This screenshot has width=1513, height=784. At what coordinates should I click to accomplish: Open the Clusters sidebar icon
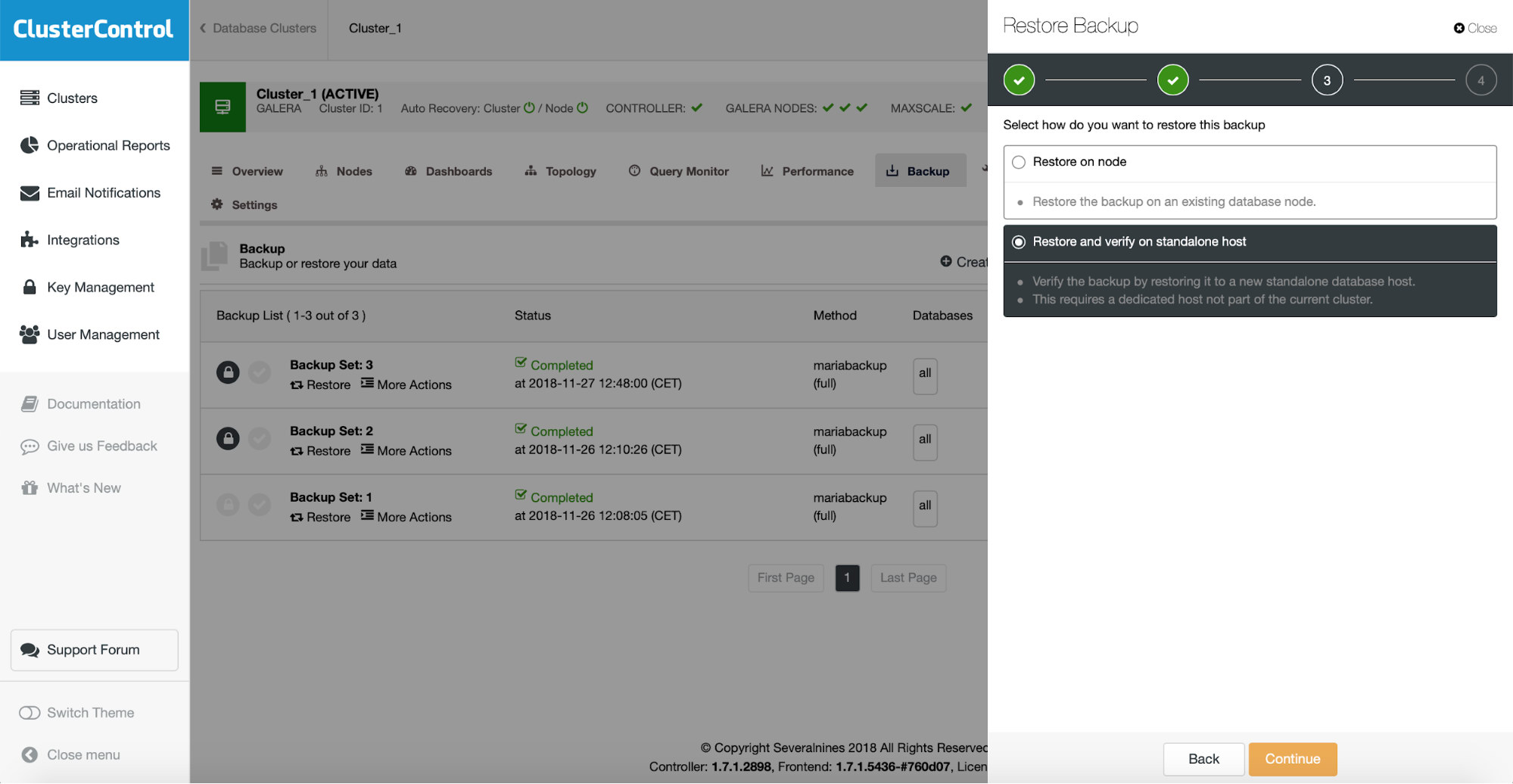tap(30, 98)
